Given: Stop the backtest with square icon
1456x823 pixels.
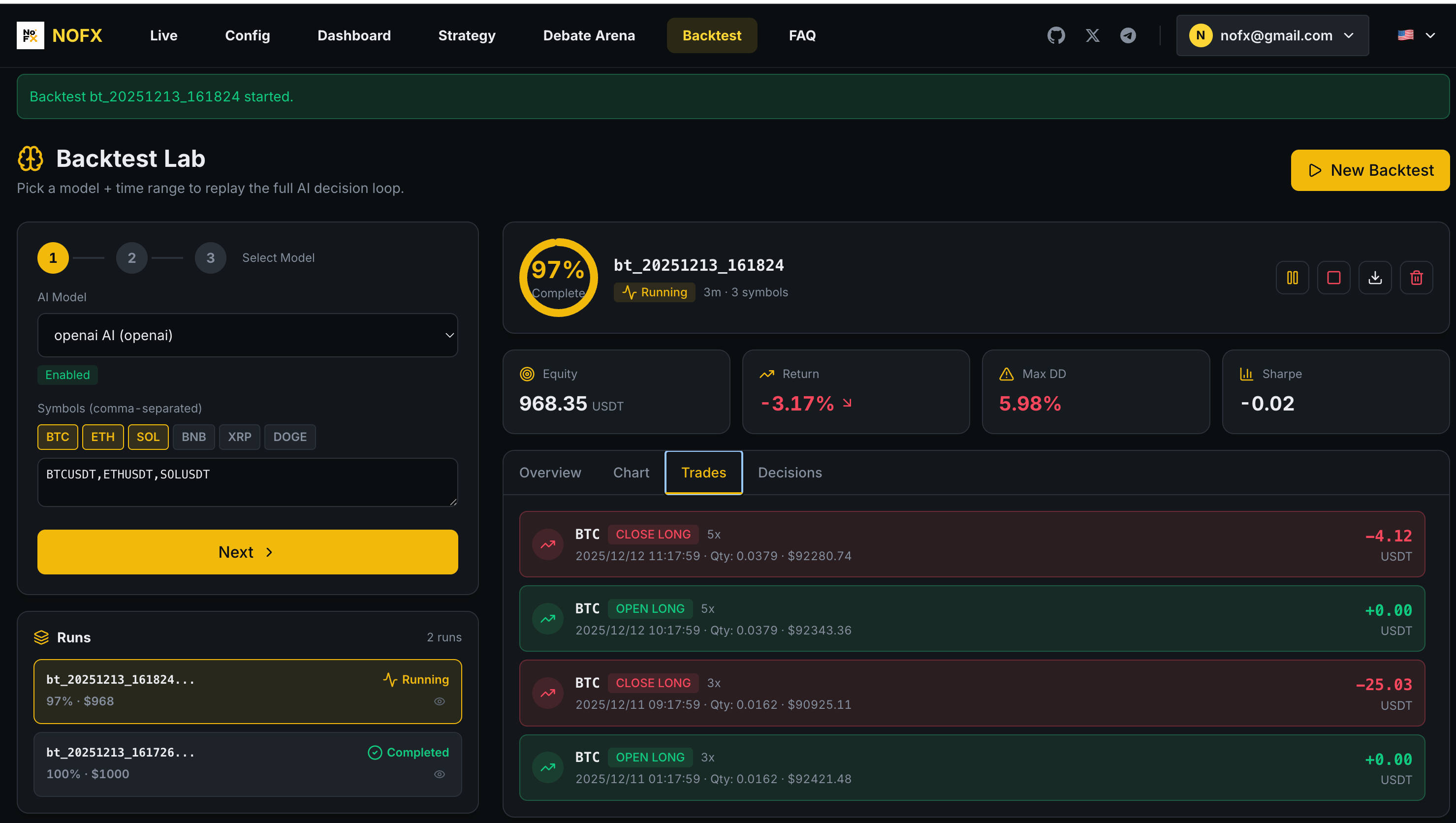Looking at the screenshot, I should [1333, 278].
